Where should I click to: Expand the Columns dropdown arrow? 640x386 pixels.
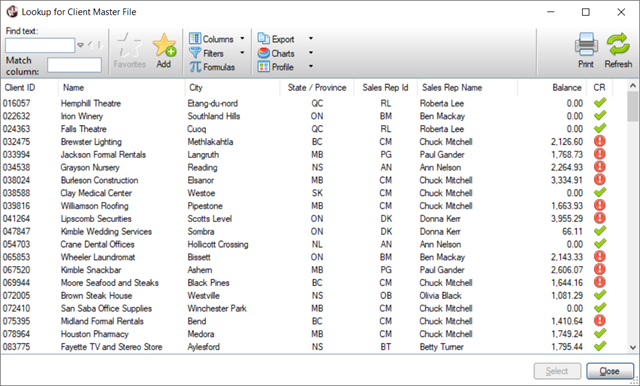point(242,38)
